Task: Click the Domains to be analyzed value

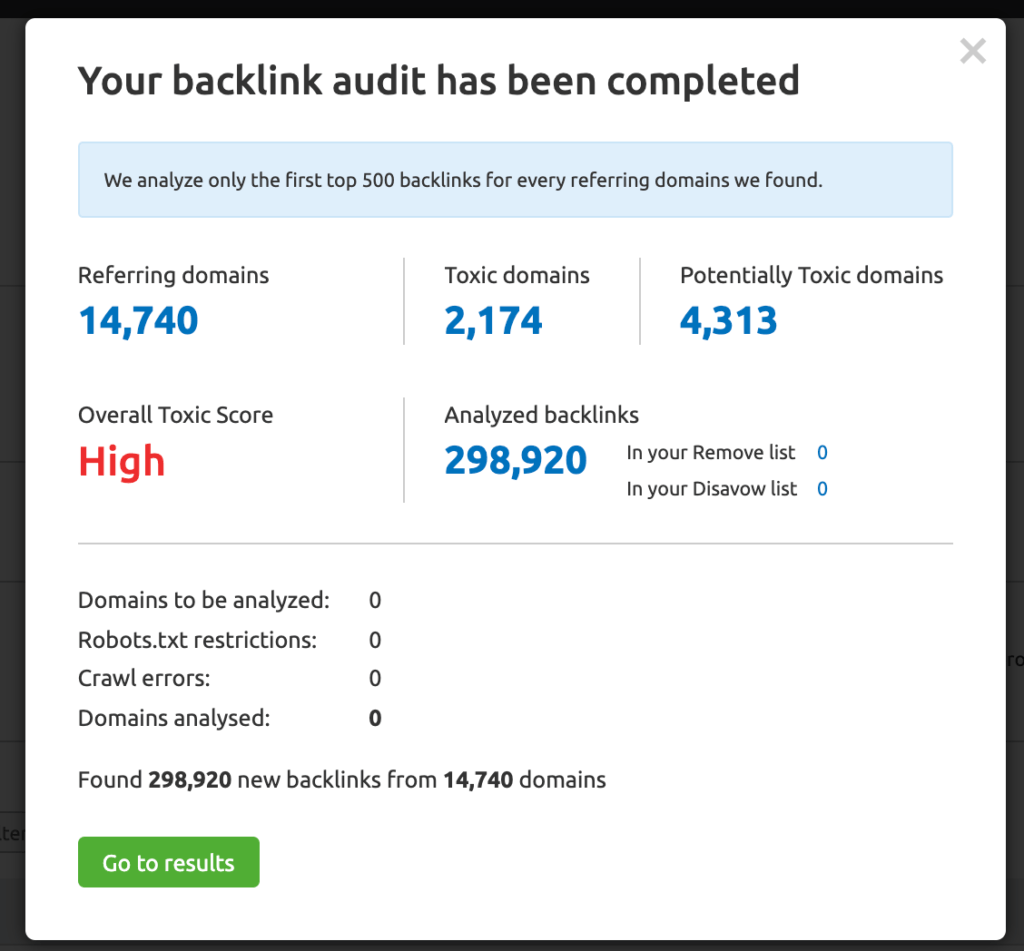Action: pos(375,600)
